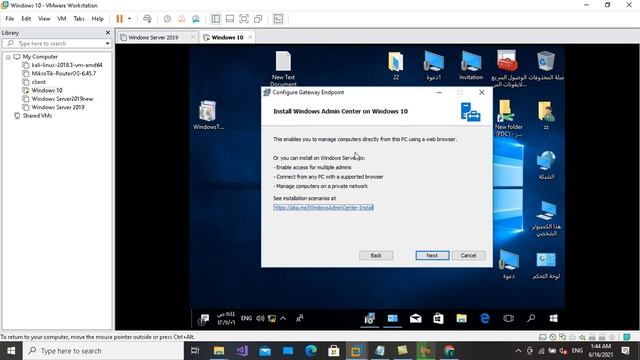This screenshot has height=360, width=640.
Task: Click the console view toolbar icon
Action: click(x=278, y=19)
